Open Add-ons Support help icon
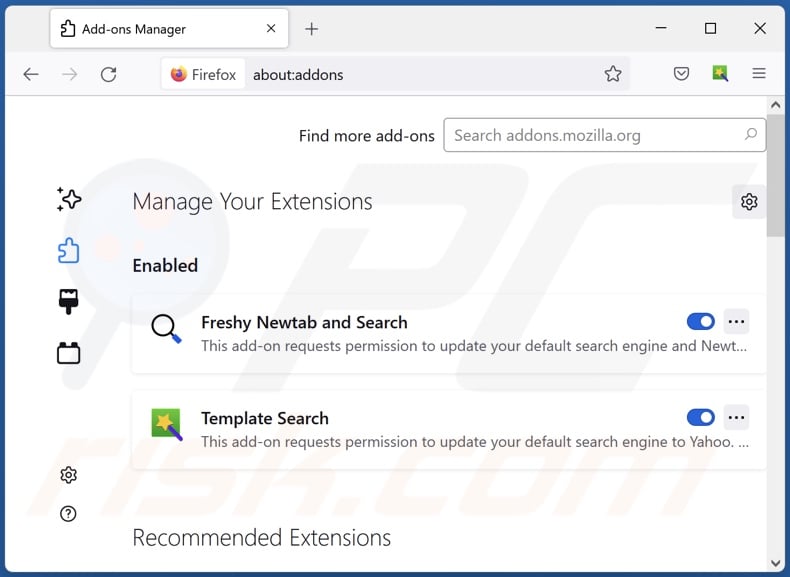The height and width of the screenshot is (577, 790). pos(69,514)
